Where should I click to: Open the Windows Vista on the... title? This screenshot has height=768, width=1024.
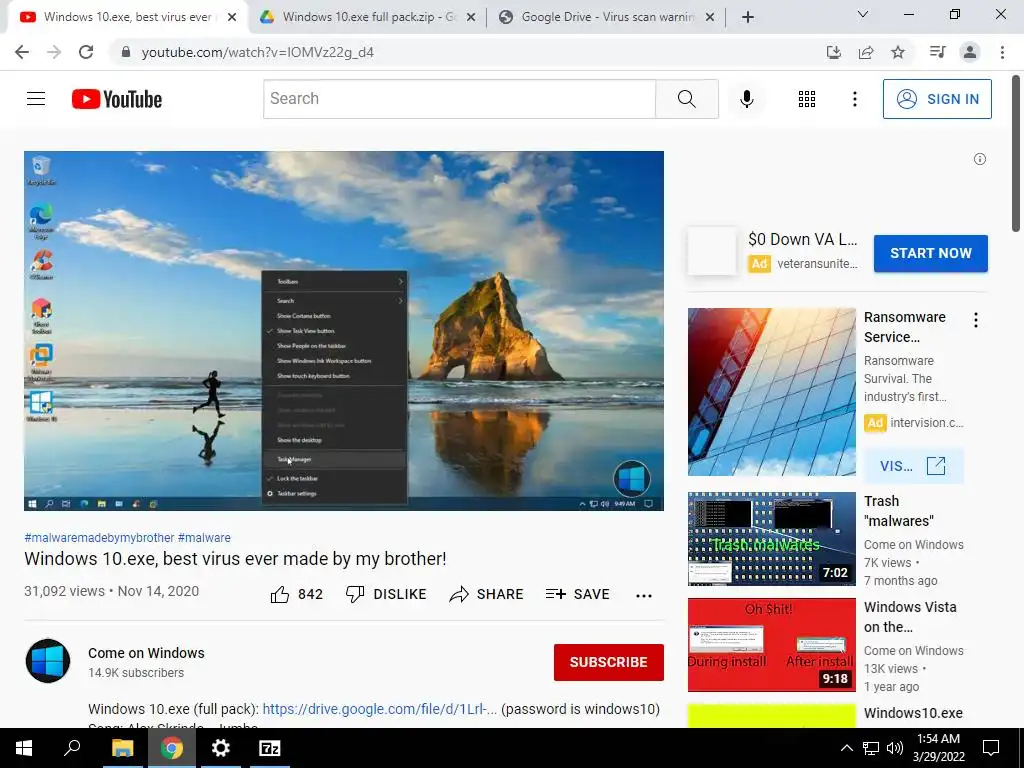[910, 616]
